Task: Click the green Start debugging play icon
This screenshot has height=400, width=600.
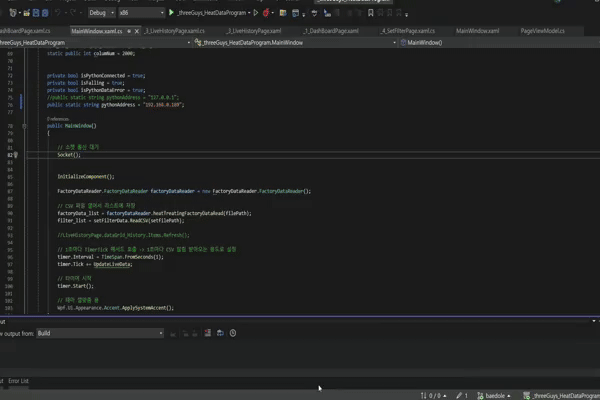Action: click(x=172, y=13)
